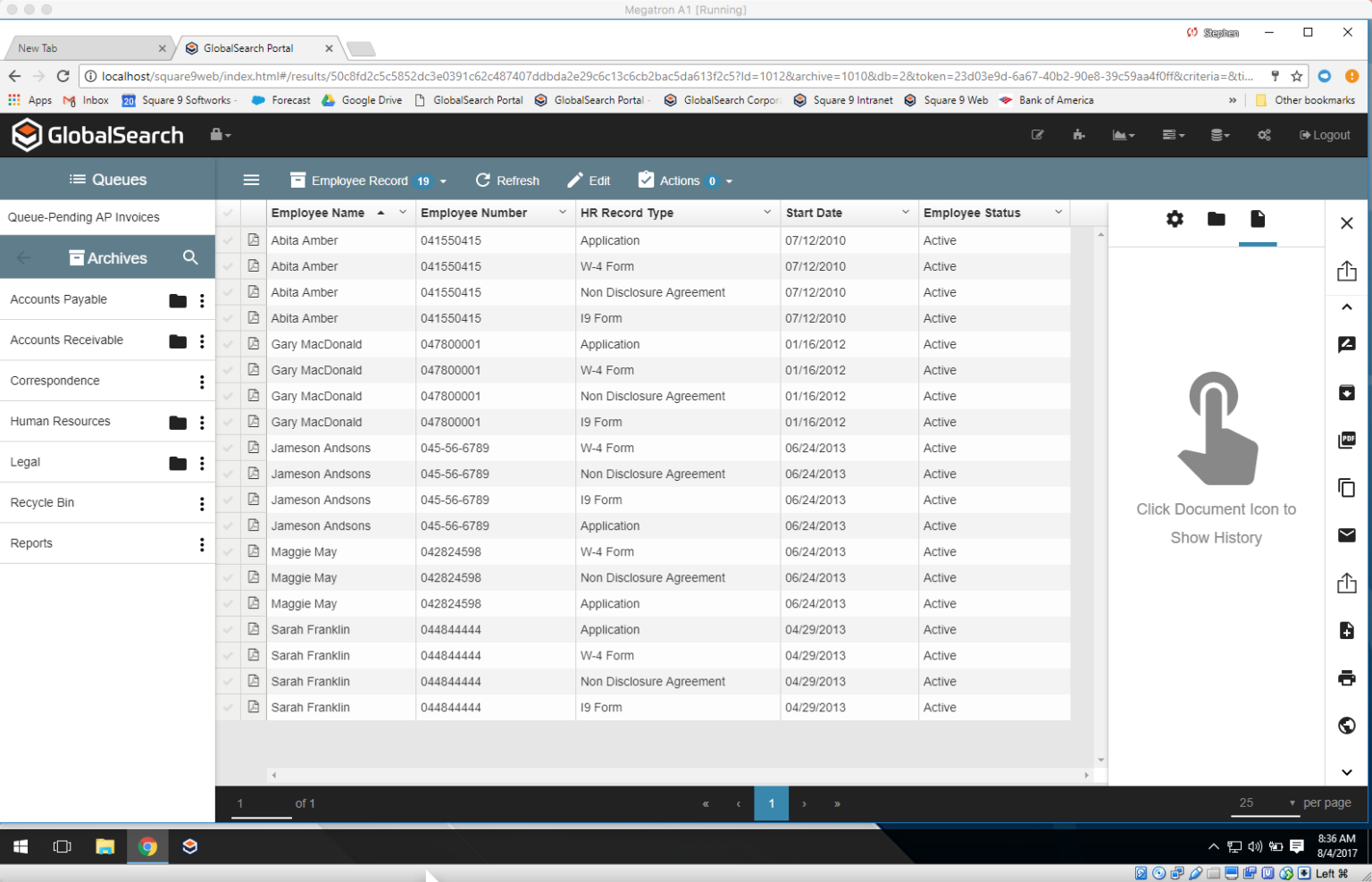Toggle the hamburger menu in results toolbar
Image resolution: width=1372 pixels, height=882 pixels.
tap(251, 181)
